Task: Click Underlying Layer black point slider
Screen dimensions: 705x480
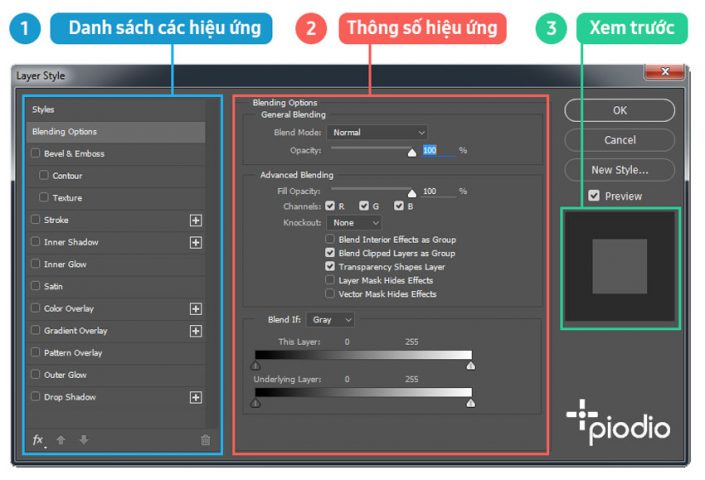Action: pyautogui.click(x=255, y=403)
